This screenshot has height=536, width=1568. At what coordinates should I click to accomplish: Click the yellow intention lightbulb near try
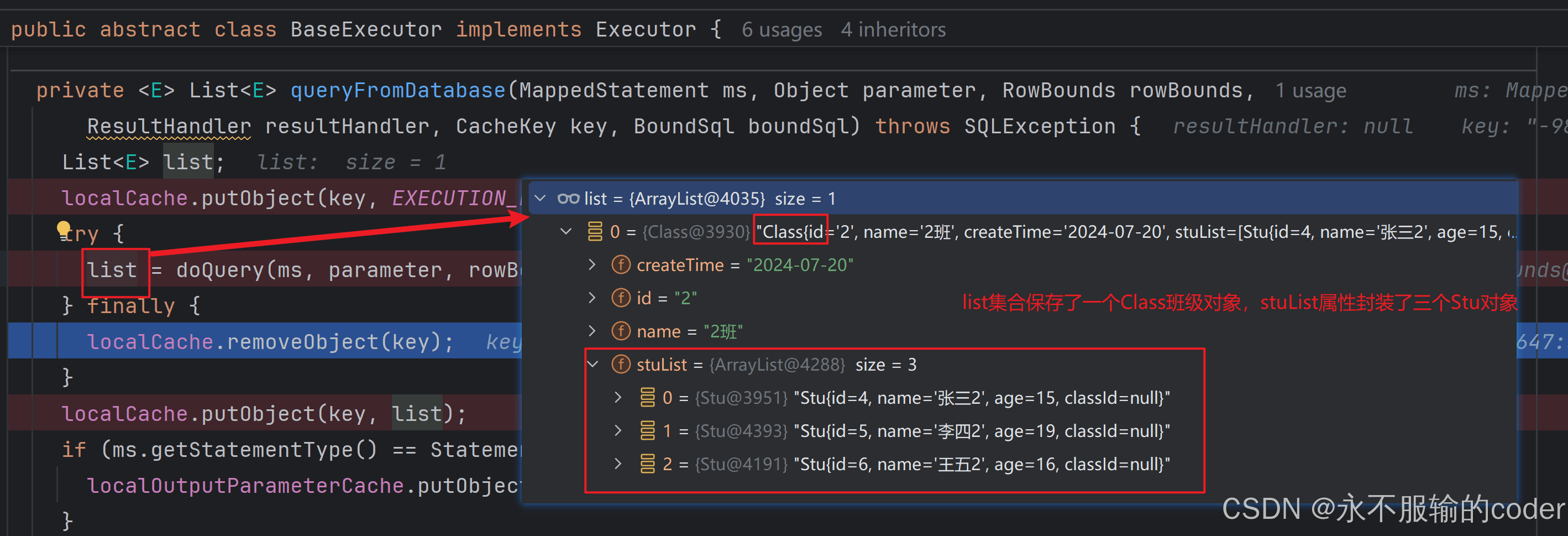tap(64, 230)
